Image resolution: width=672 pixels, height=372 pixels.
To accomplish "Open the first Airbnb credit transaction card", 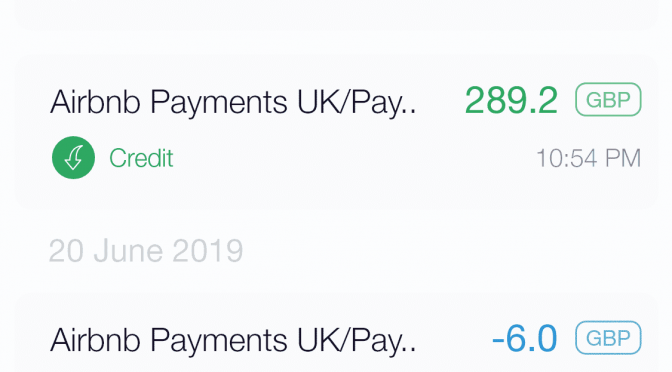I will 337,133.
